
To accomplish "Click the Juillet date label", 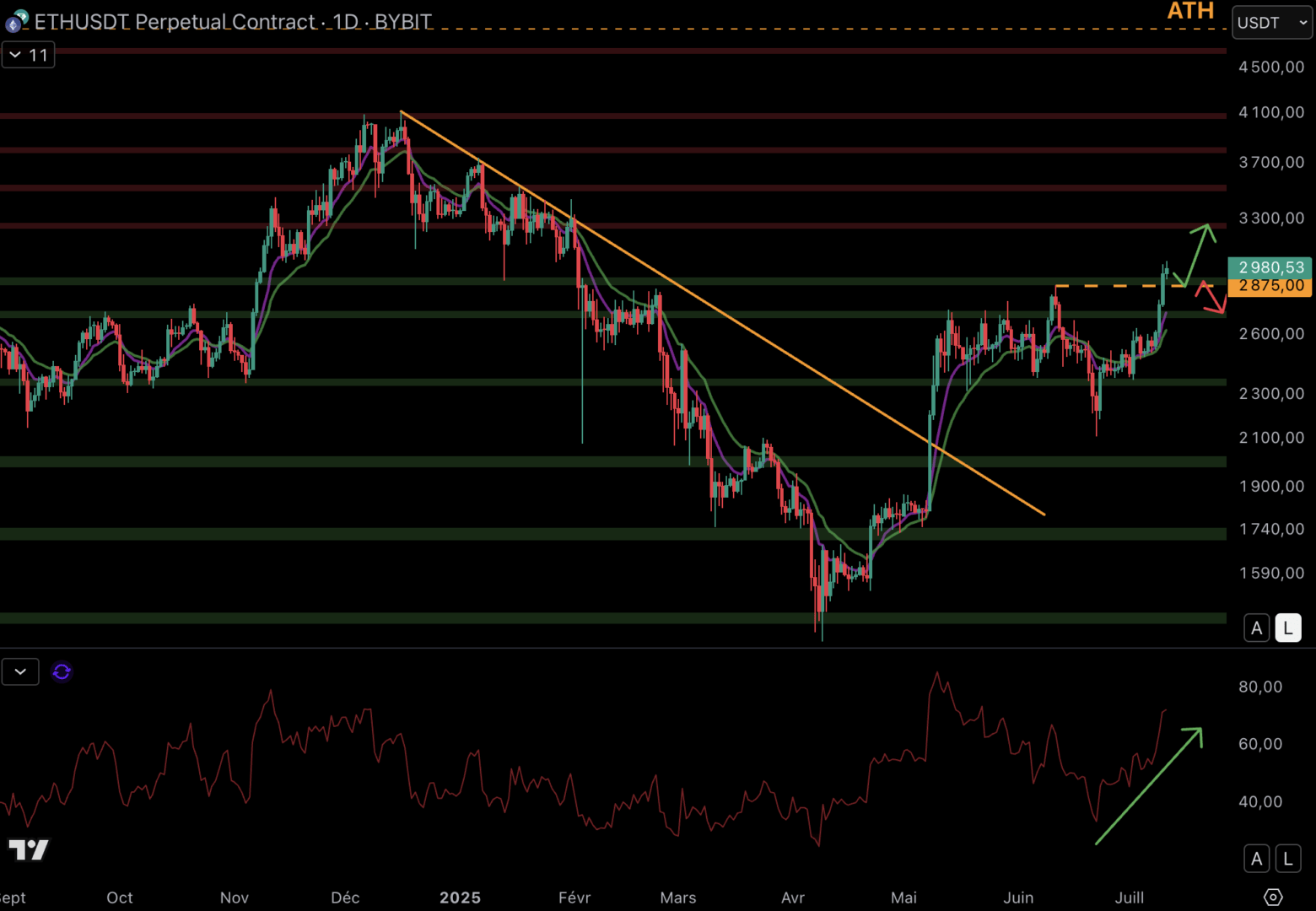I will point(1130,898).
